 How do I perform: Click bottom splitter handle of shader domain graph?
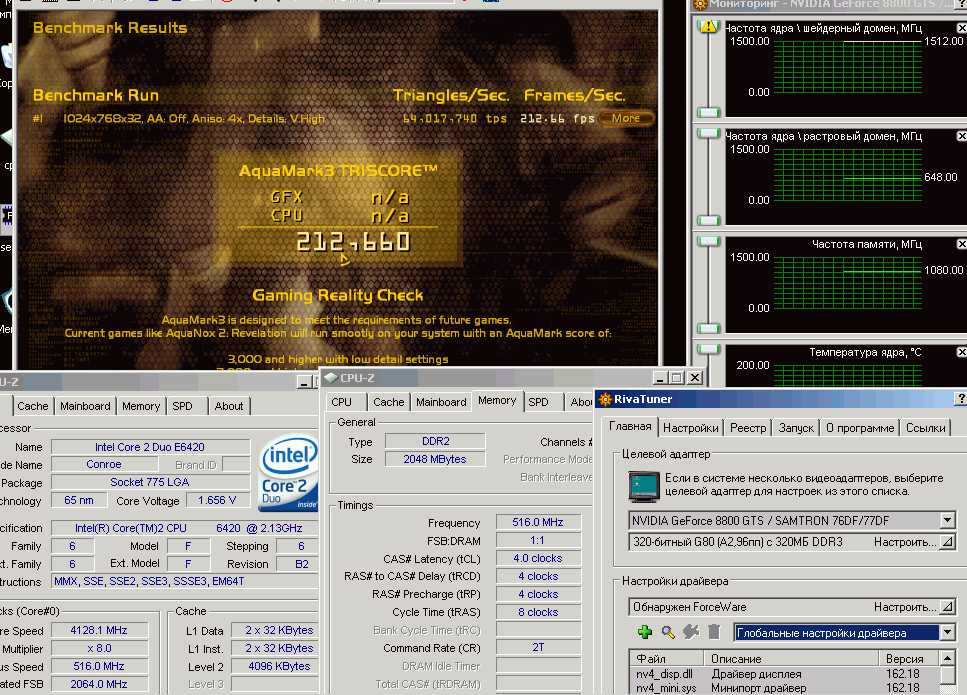(x=709, y=113)
